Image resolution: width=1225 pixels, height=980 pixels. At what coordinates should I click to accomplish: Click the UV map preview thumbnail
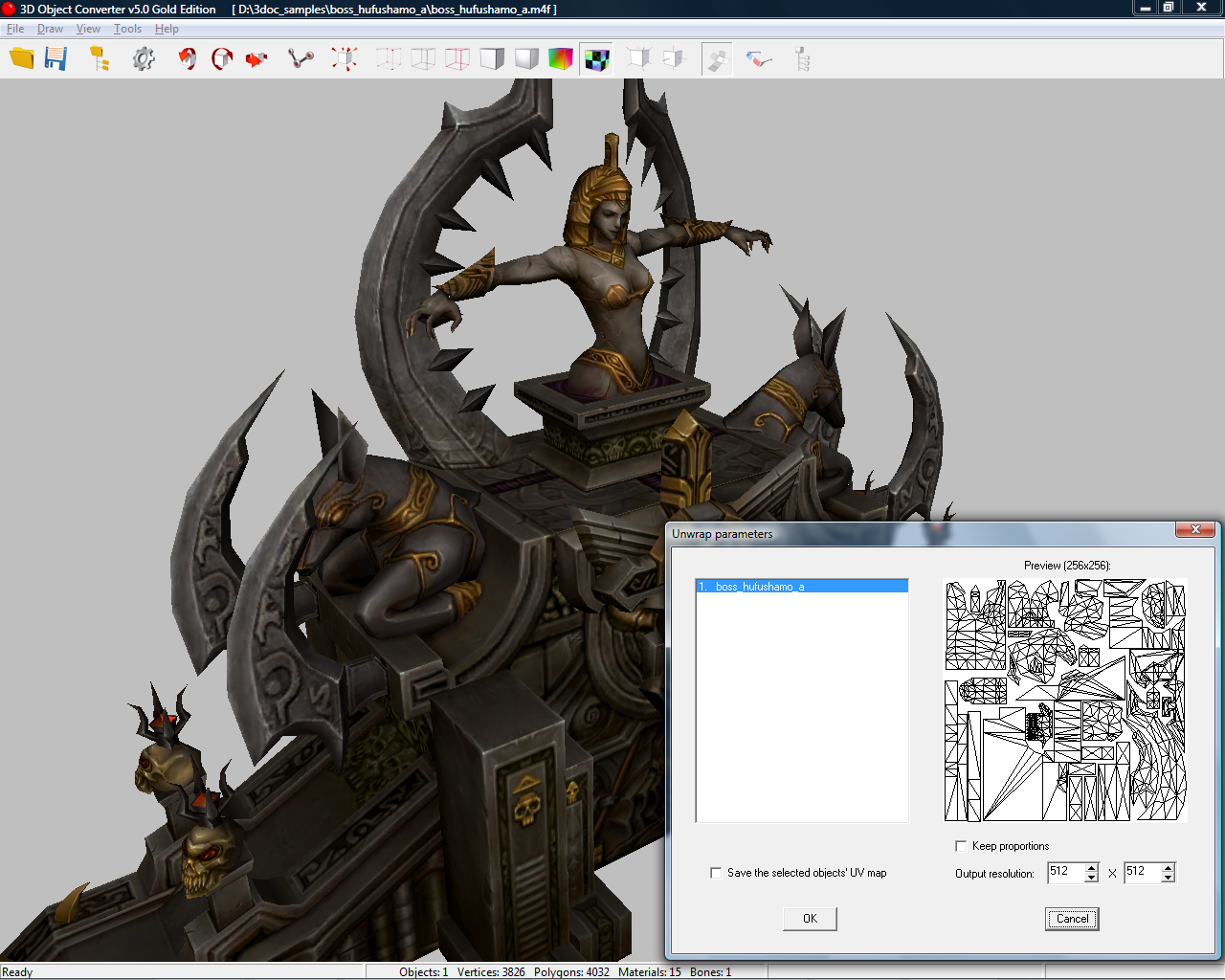pos(1065,701)
